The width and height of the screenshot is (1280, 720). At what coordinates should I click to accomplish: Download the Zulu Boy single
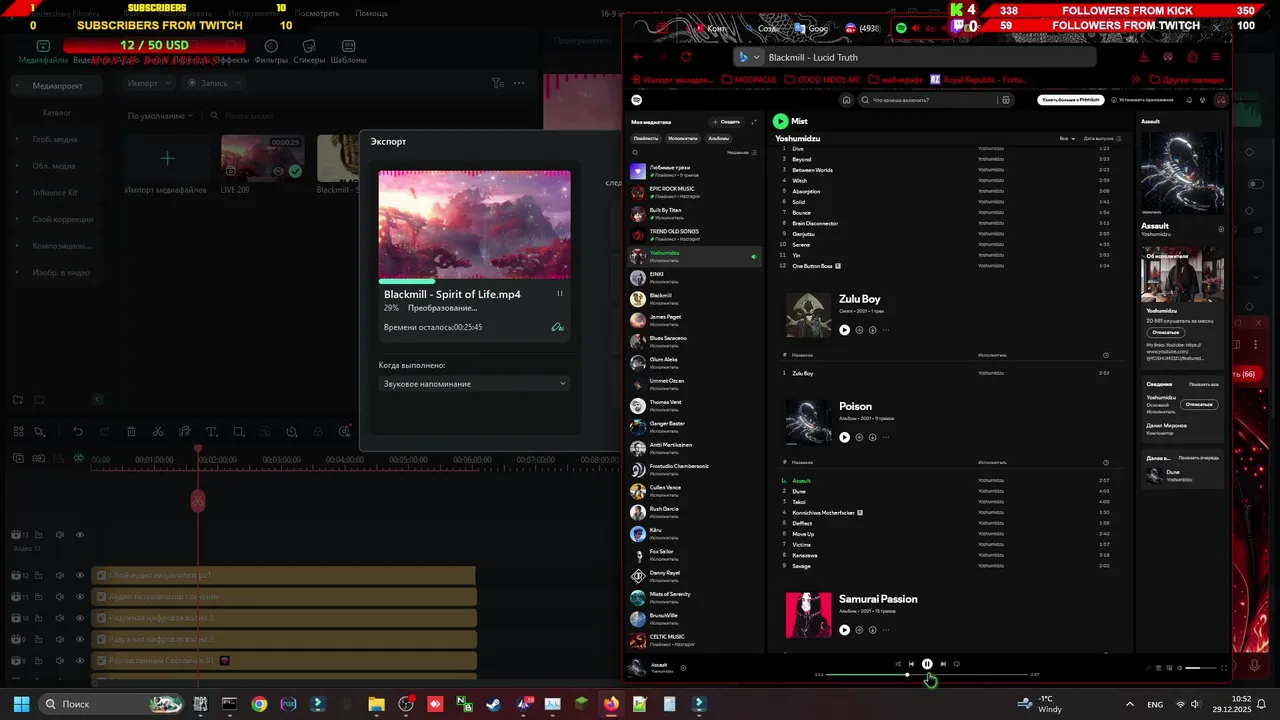point(872,330)
